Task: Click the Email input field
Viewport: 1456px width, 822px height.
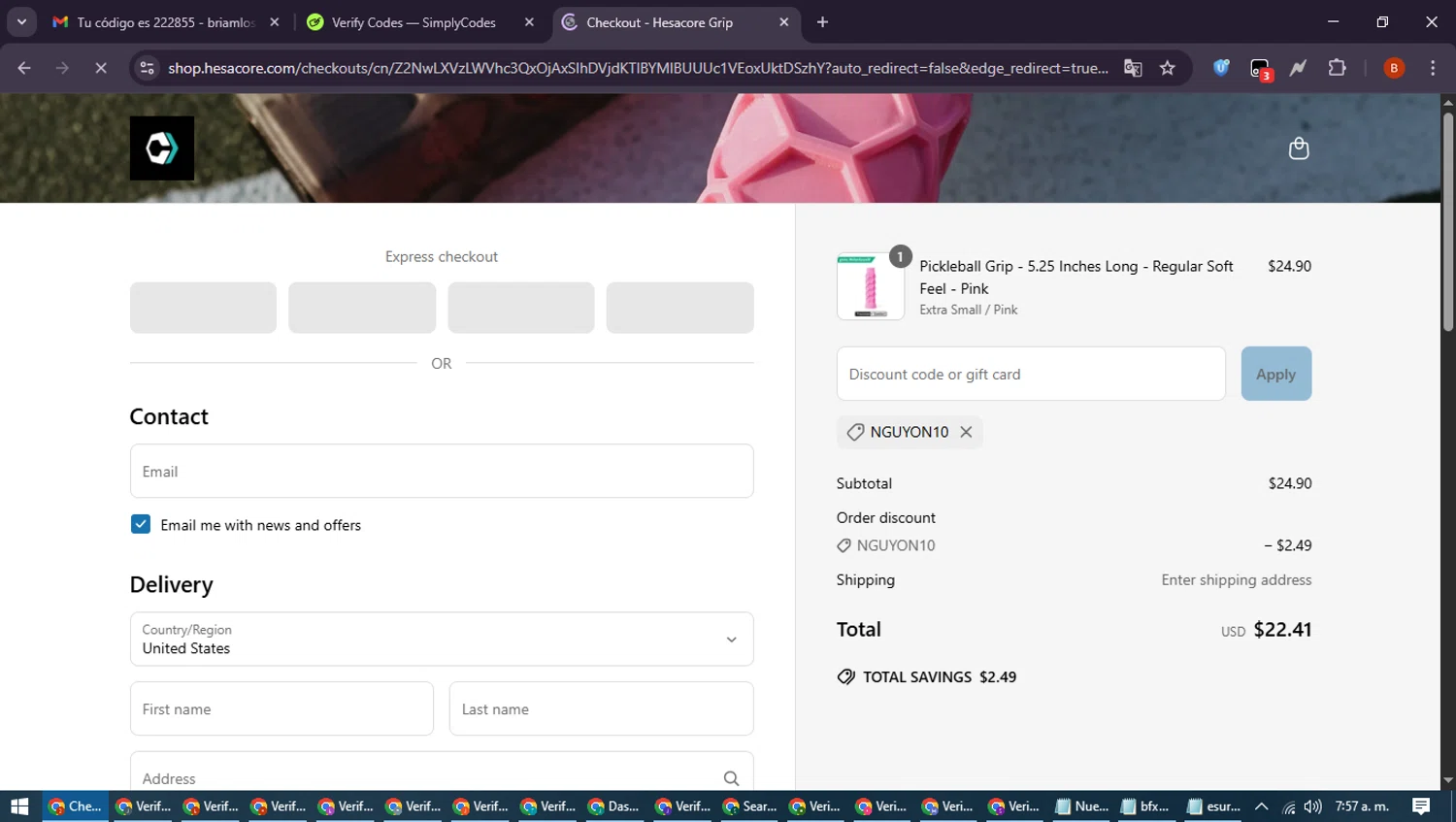Action: [442, 471]
